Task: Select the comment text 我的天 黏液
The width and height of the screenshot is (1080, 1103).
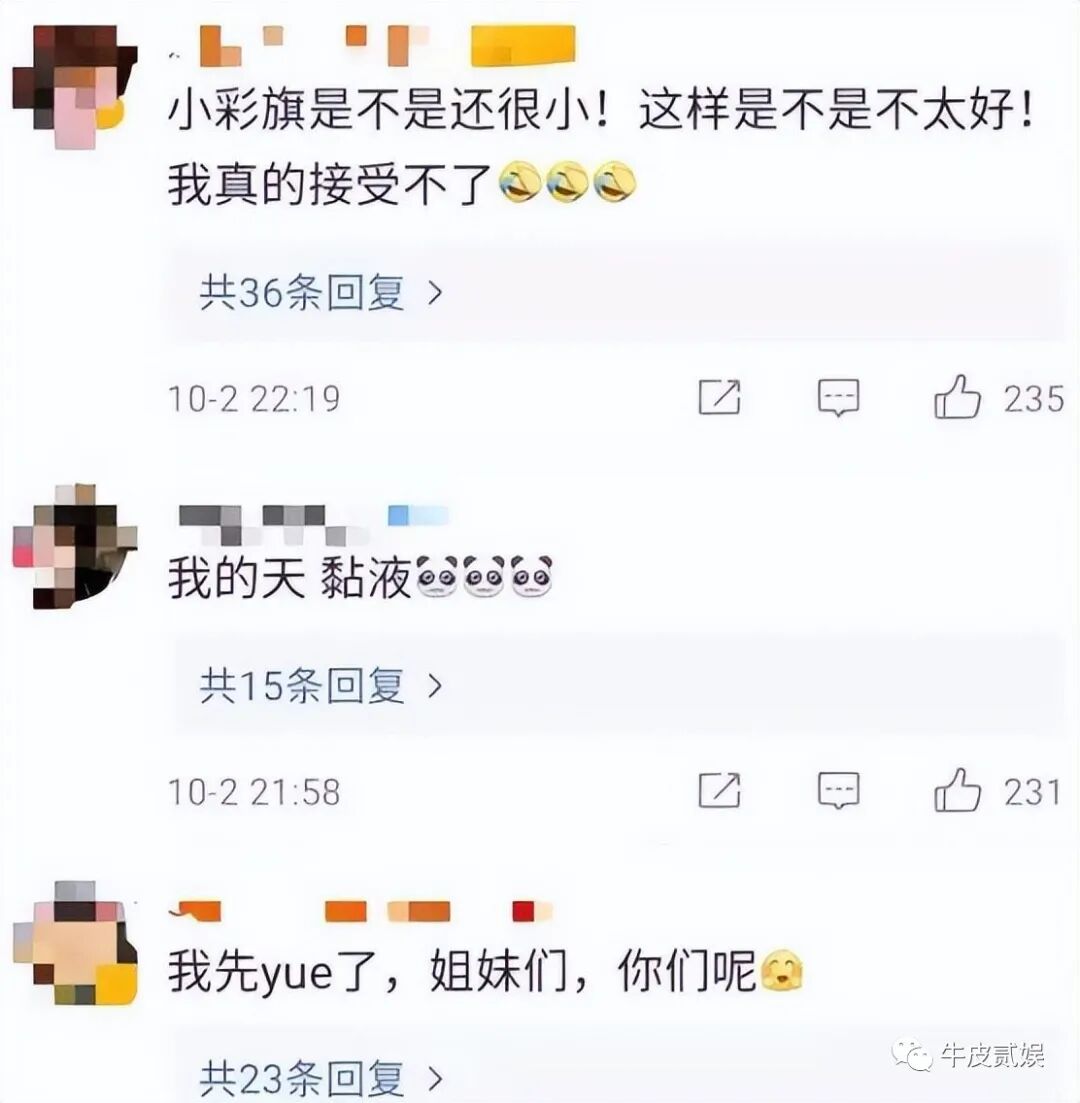Action: click(x=289, y=579)
